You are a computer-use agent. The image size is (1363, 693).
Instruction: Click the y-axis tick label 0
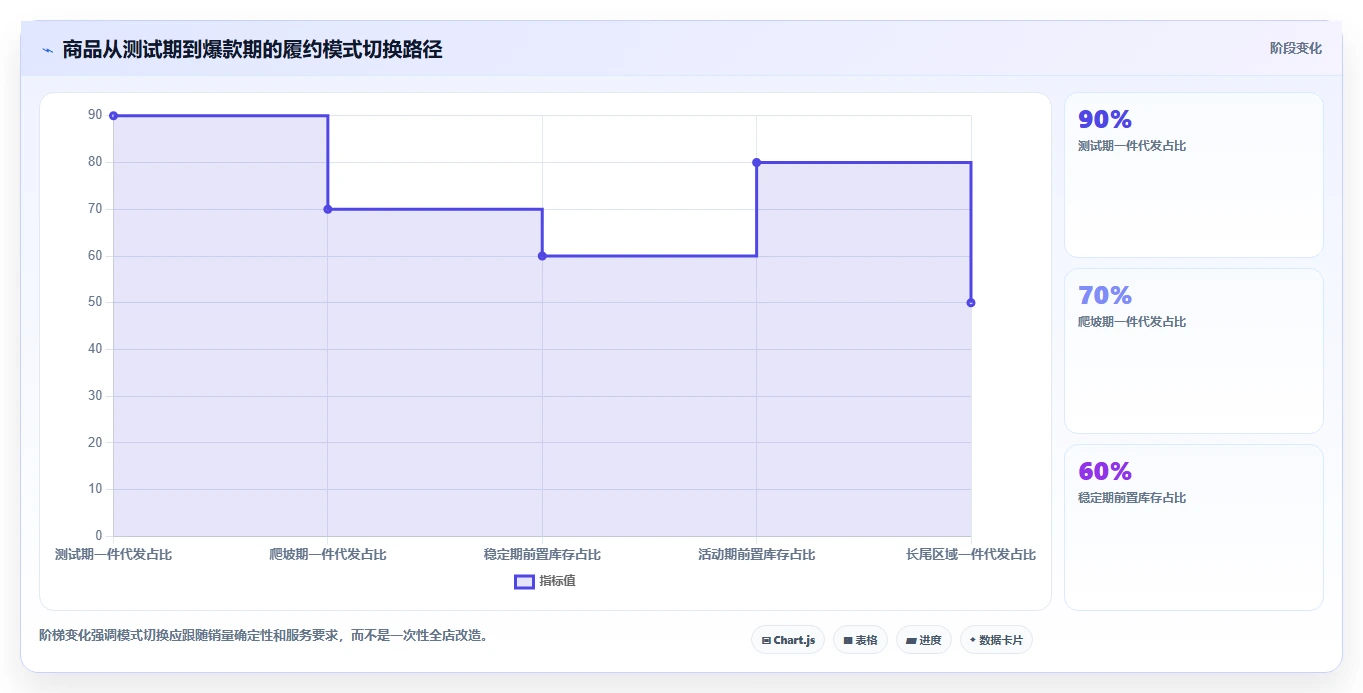click(x=98, y=536)
